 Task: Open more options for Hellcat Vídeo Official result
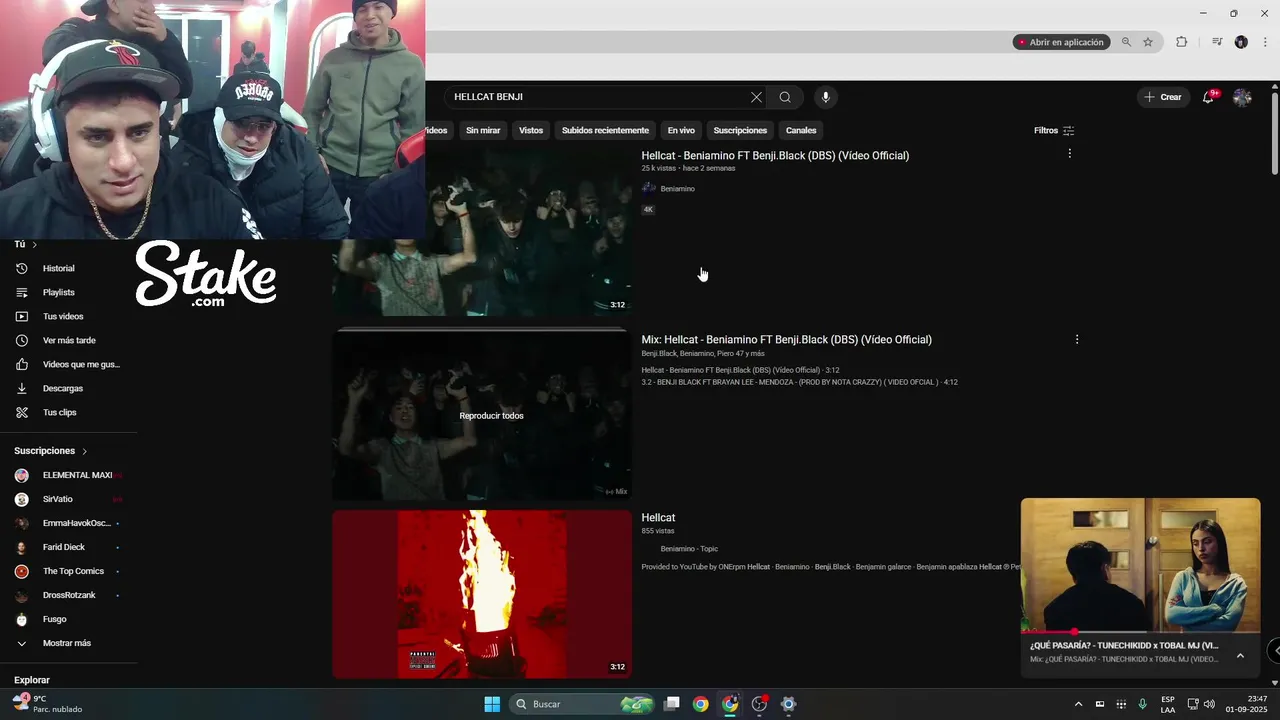click(x=1070, y=154)
